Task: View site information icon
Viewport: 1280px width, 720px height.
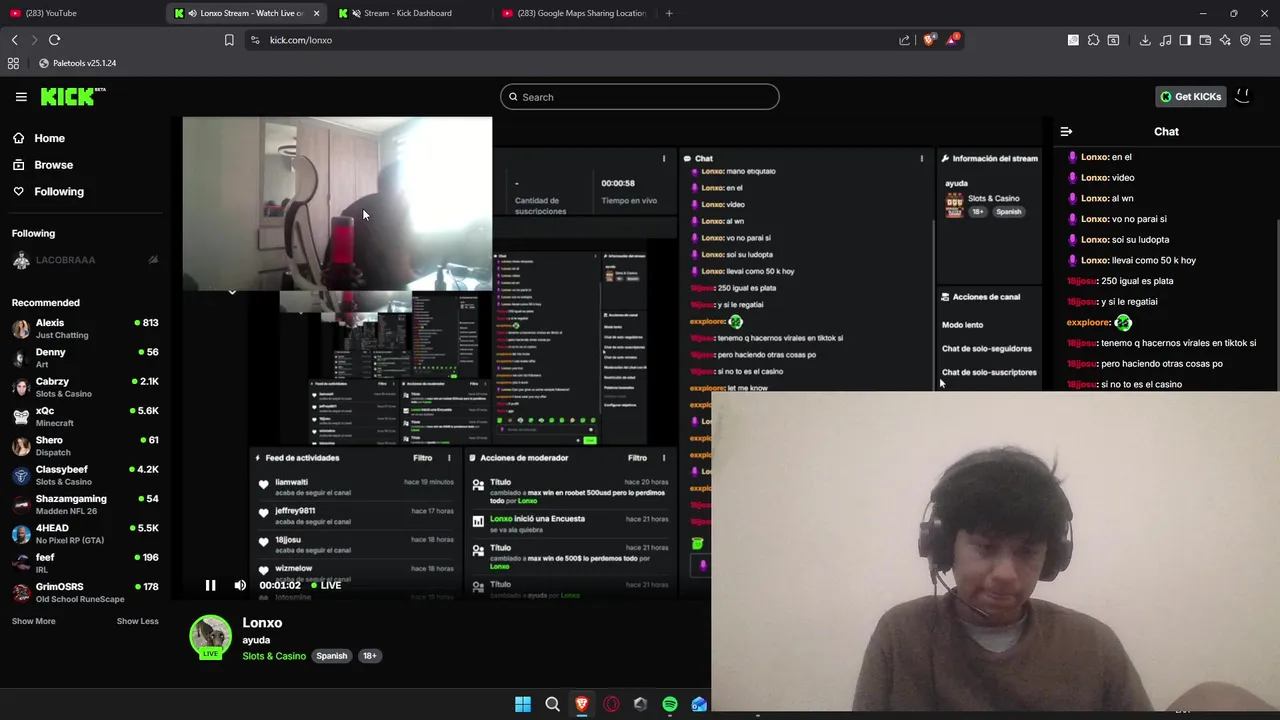Action: click(x=255, y=40)
